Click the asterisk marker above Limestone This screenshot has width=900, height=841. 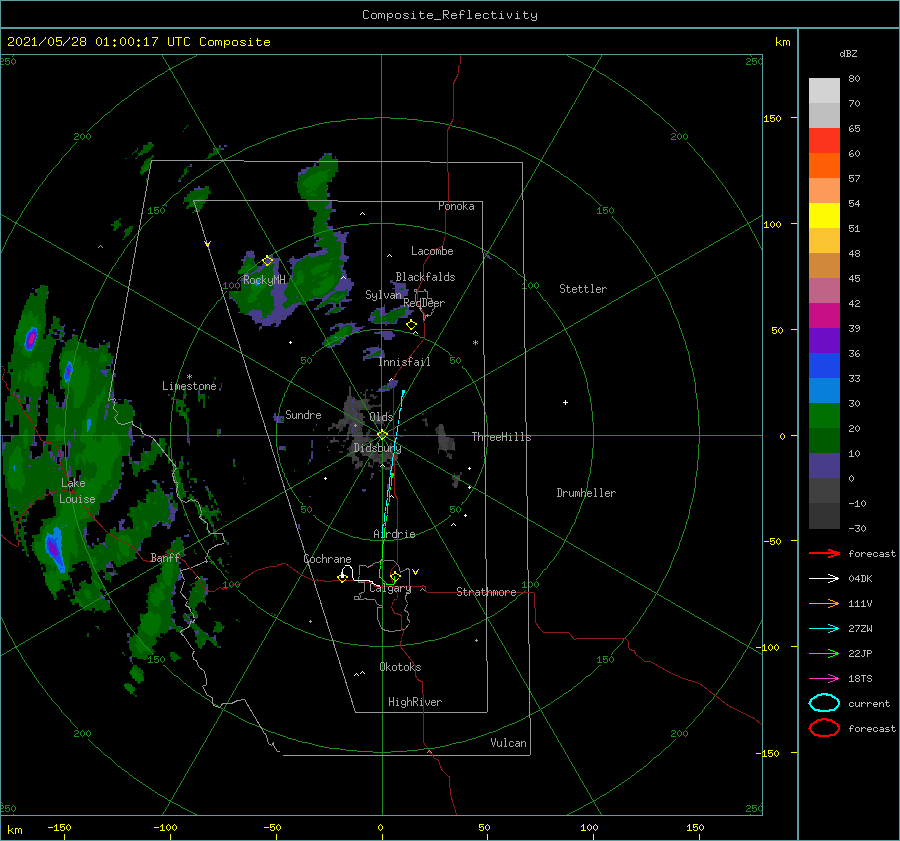click(x=189, y=377)
